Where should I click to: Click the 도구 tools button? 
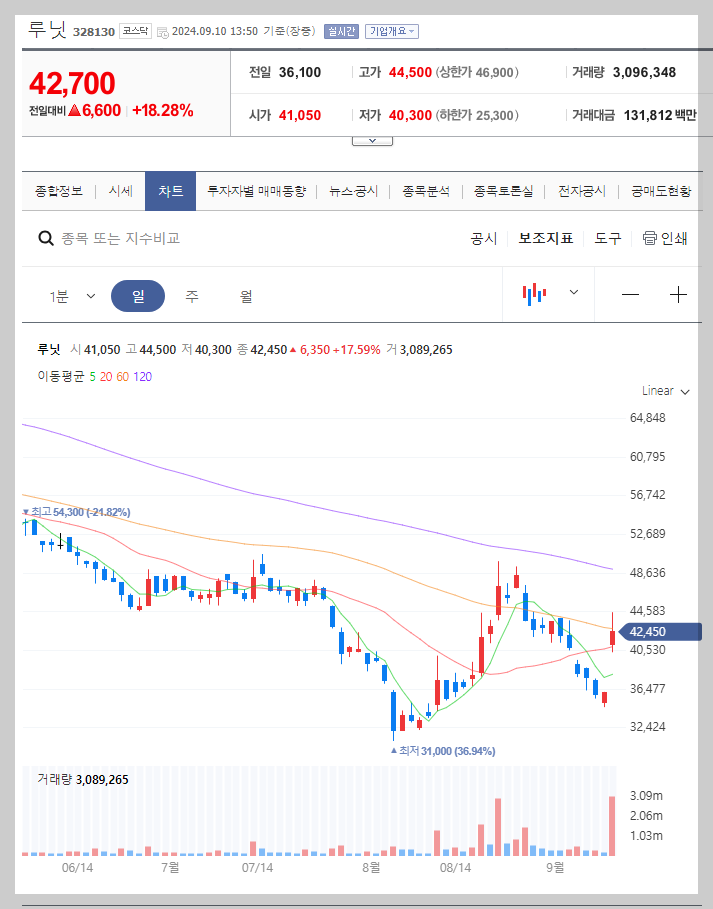coord(606,238)
